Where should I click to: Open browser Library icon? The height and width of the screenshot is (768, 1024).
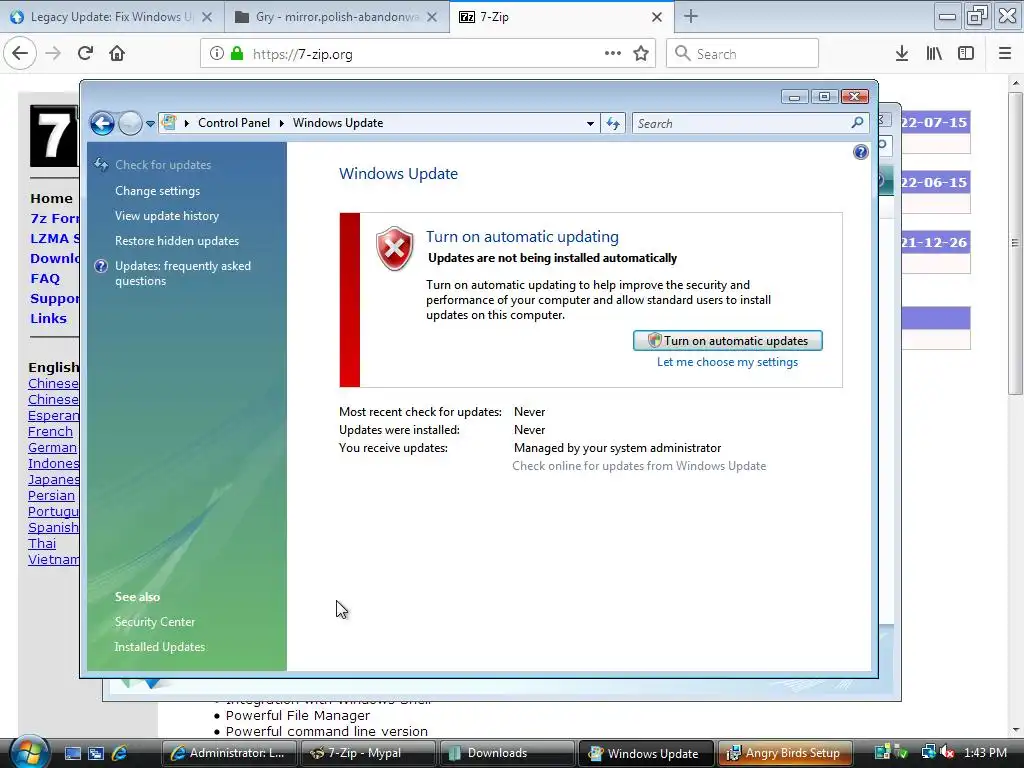tap(935, 54)
